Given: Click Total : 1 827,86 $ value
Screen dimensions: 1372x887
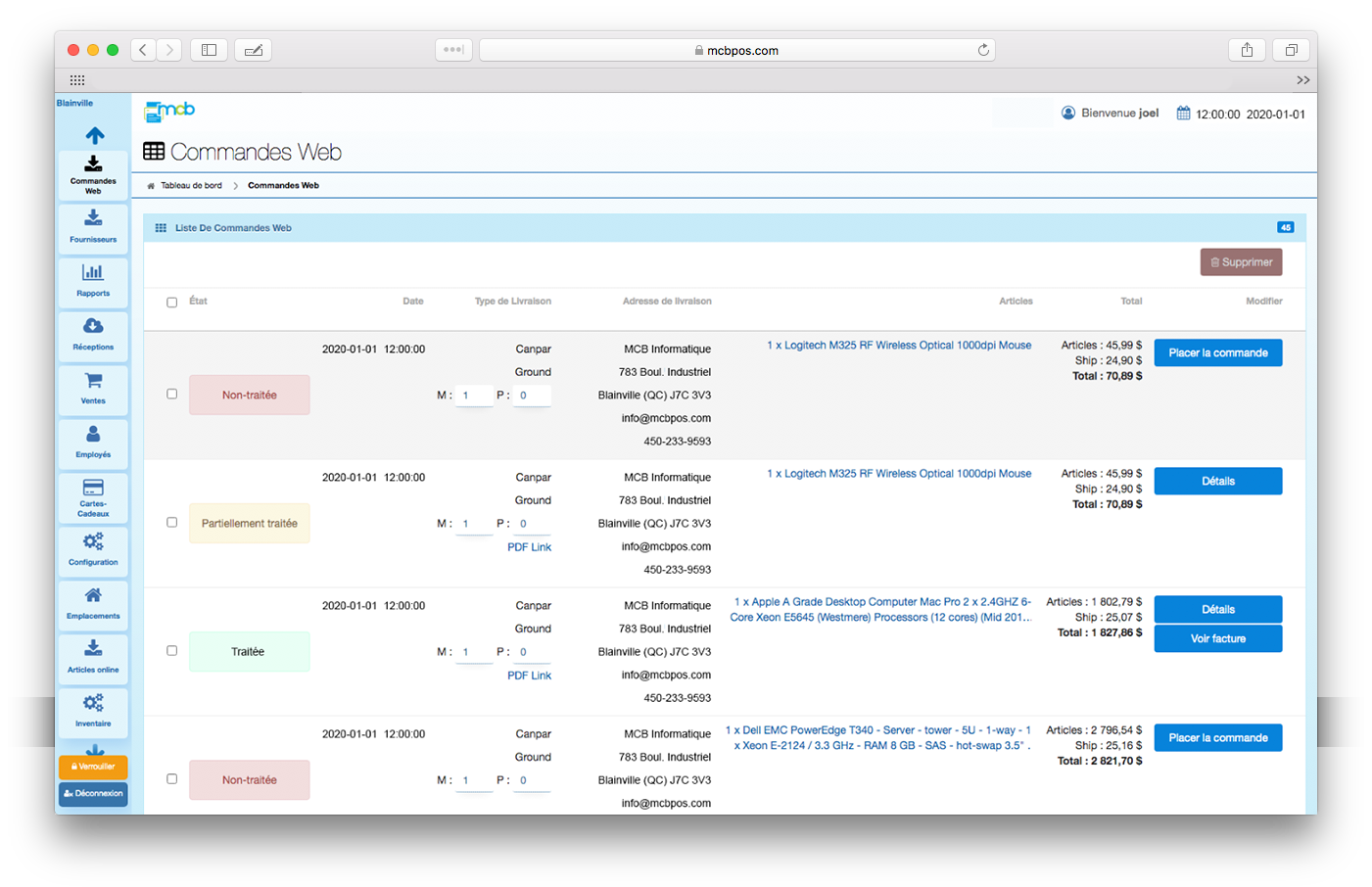Looking at the screenshot, I should pyautogui.click(x=1100, y=633).
